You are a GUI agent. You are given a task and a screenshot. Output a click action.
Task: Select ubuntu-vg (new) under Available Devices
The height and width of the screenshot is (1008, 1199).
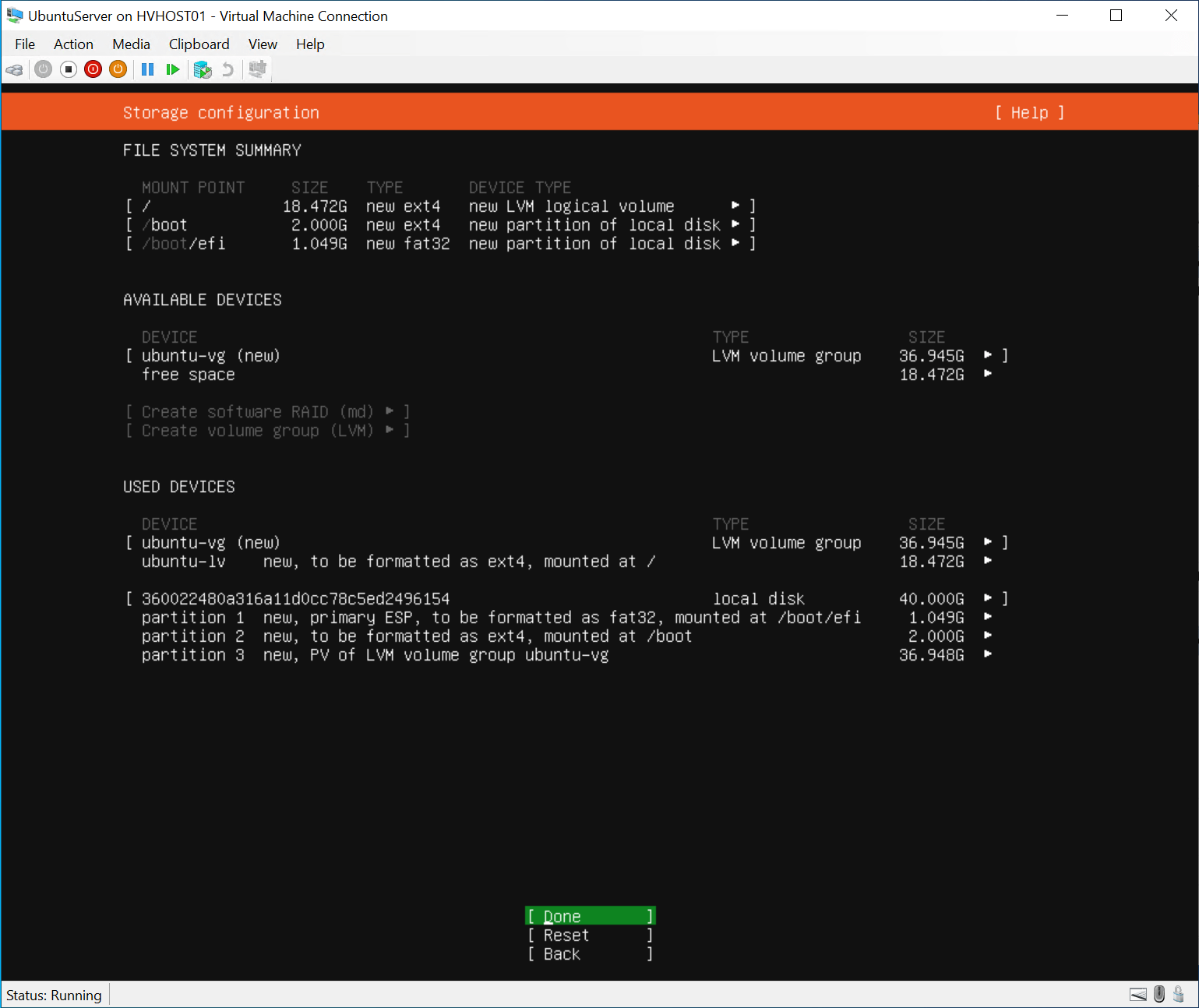(x=567, y=355)
